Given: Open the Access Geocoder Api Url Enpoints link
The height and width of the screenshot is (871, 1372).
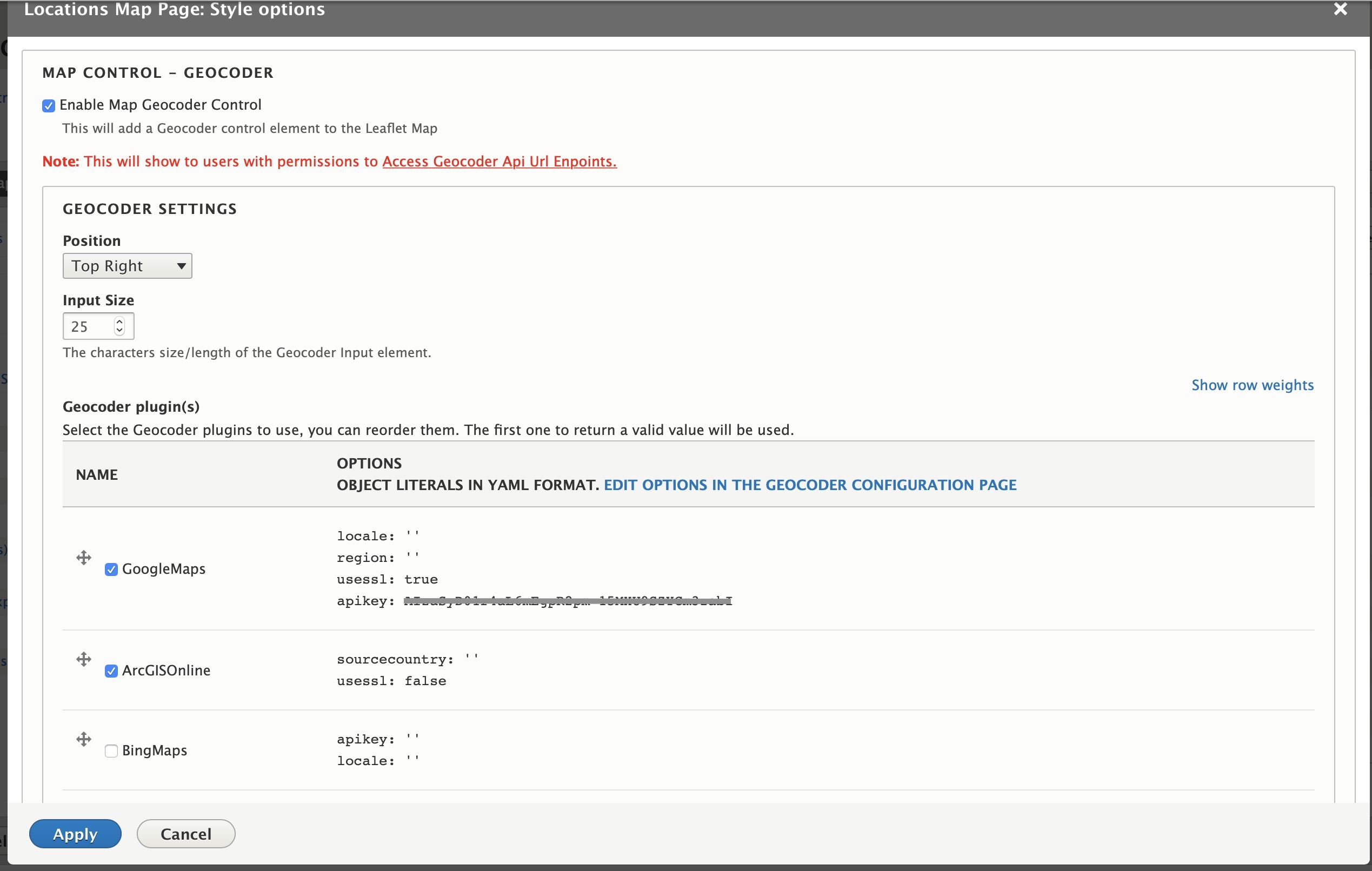Looking at the screenshot, I should pyautogui.click(x=498, y=161).
